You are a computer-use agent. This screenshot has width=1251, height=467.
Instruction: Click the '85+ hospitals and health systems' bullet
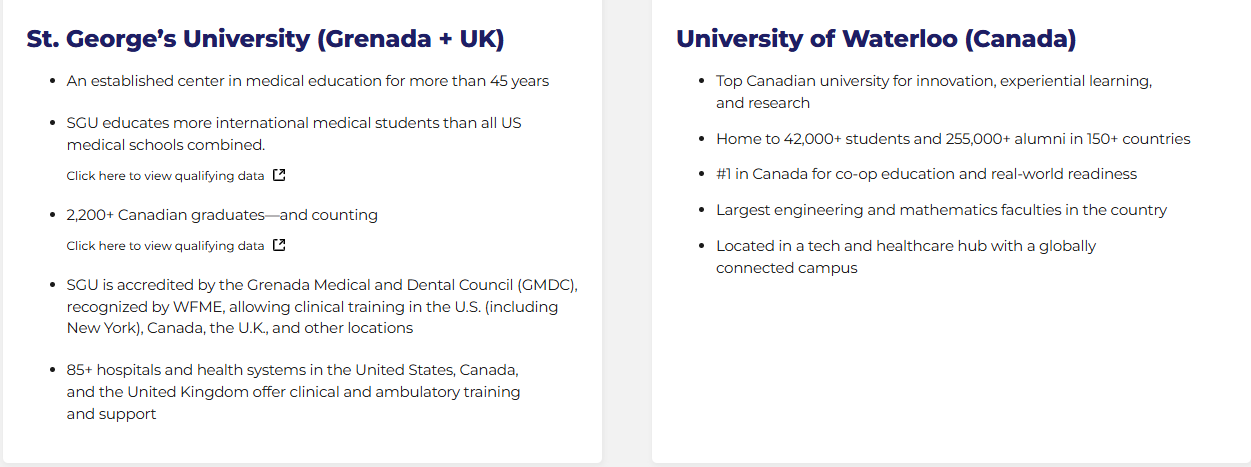[293, 392]
